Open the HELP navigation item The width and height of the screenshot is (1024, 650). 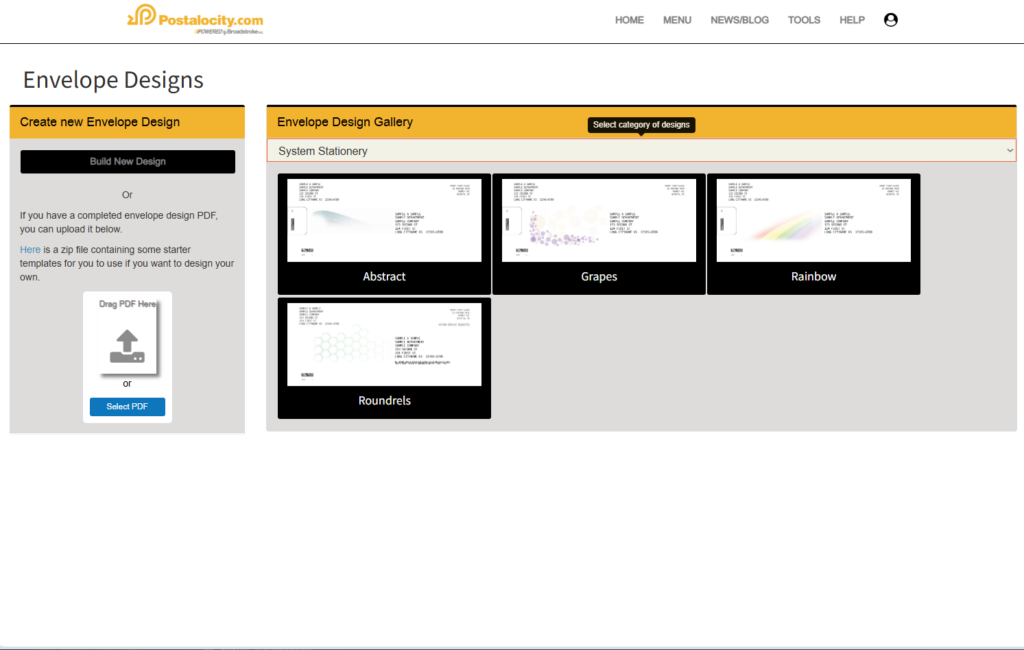(852, 20)
